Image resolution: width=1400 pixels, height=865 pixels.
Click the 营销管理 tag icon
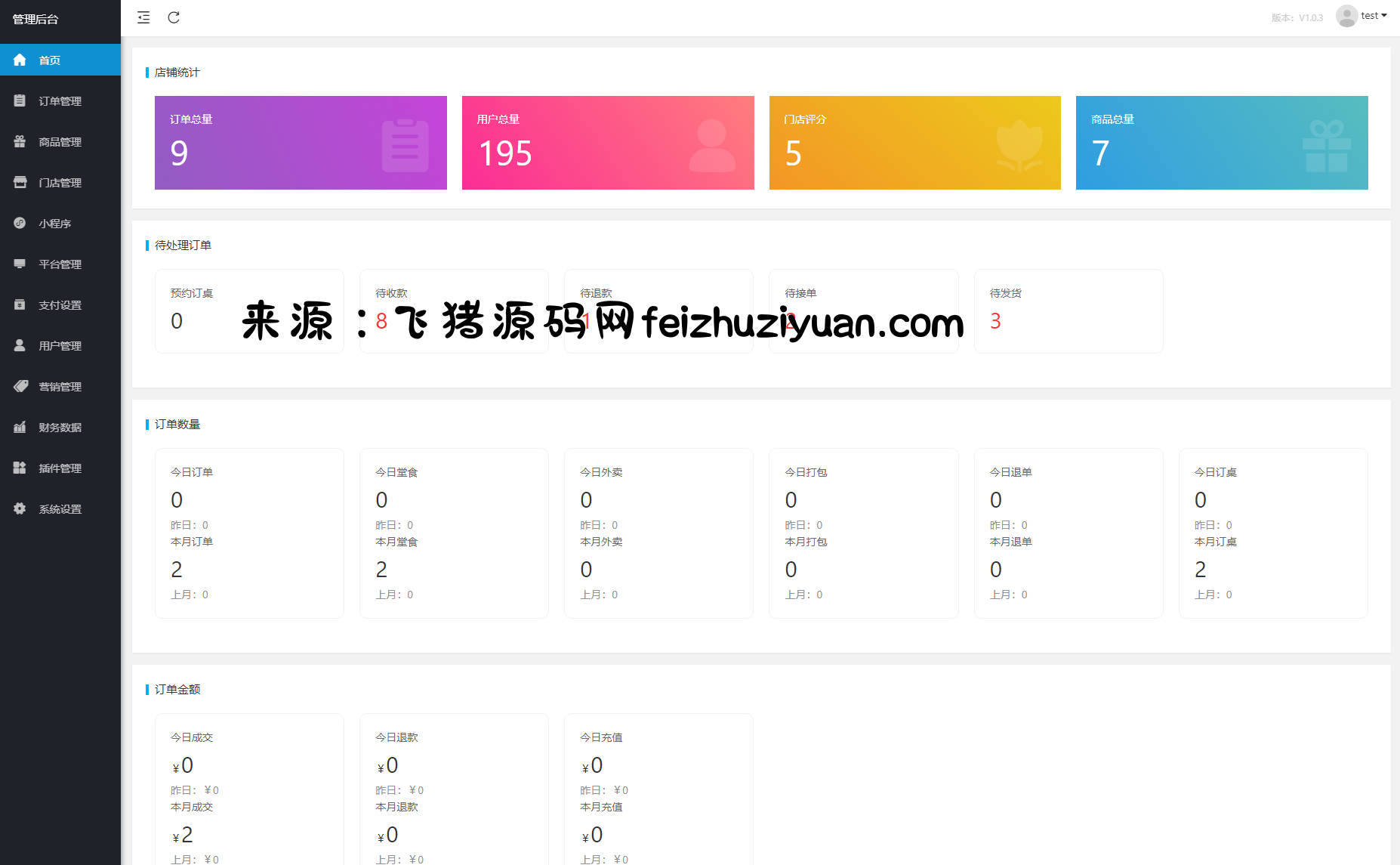[20, 387]
